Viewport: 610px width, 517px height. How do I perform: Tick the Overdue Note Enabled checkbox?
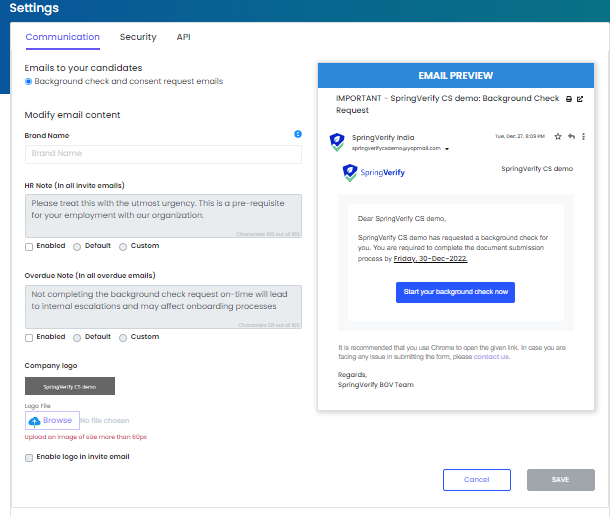click(x=29, y=338)
